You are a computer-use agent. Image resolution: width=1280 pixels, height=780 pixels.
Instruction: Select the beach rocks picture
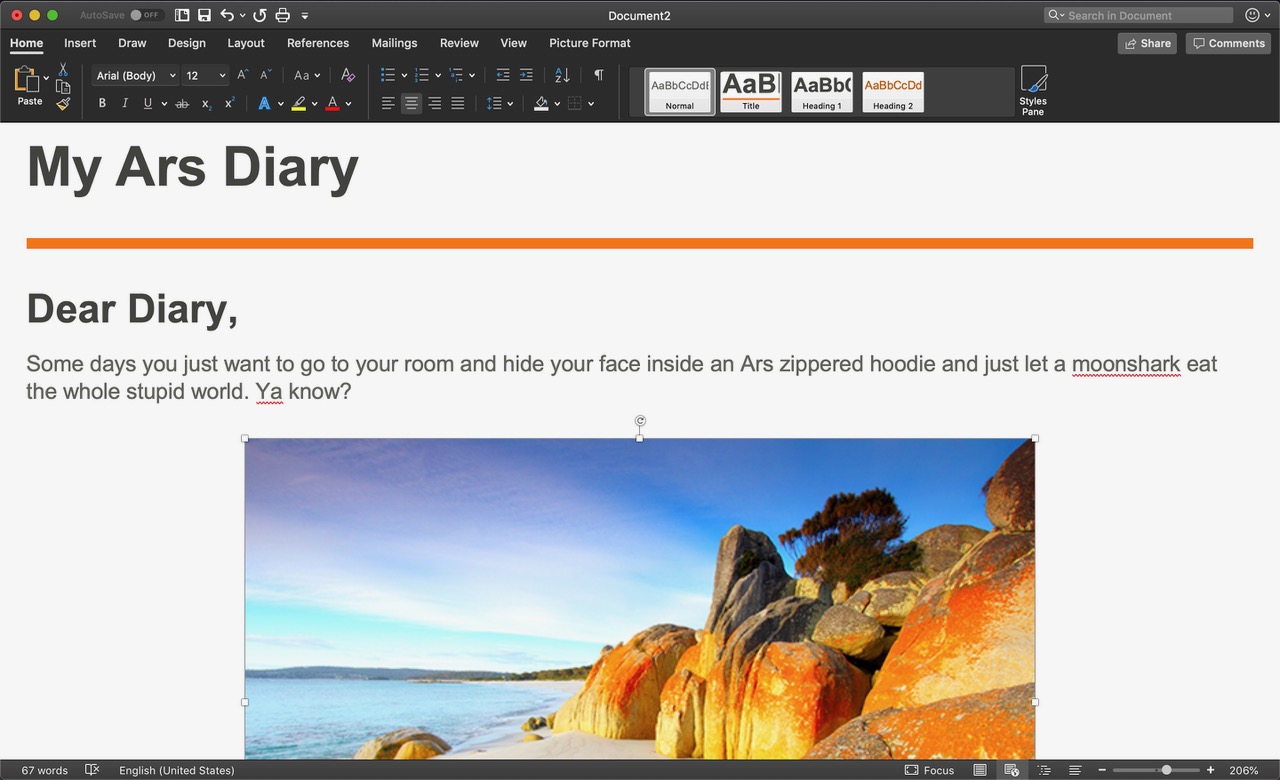click(640, 599)
